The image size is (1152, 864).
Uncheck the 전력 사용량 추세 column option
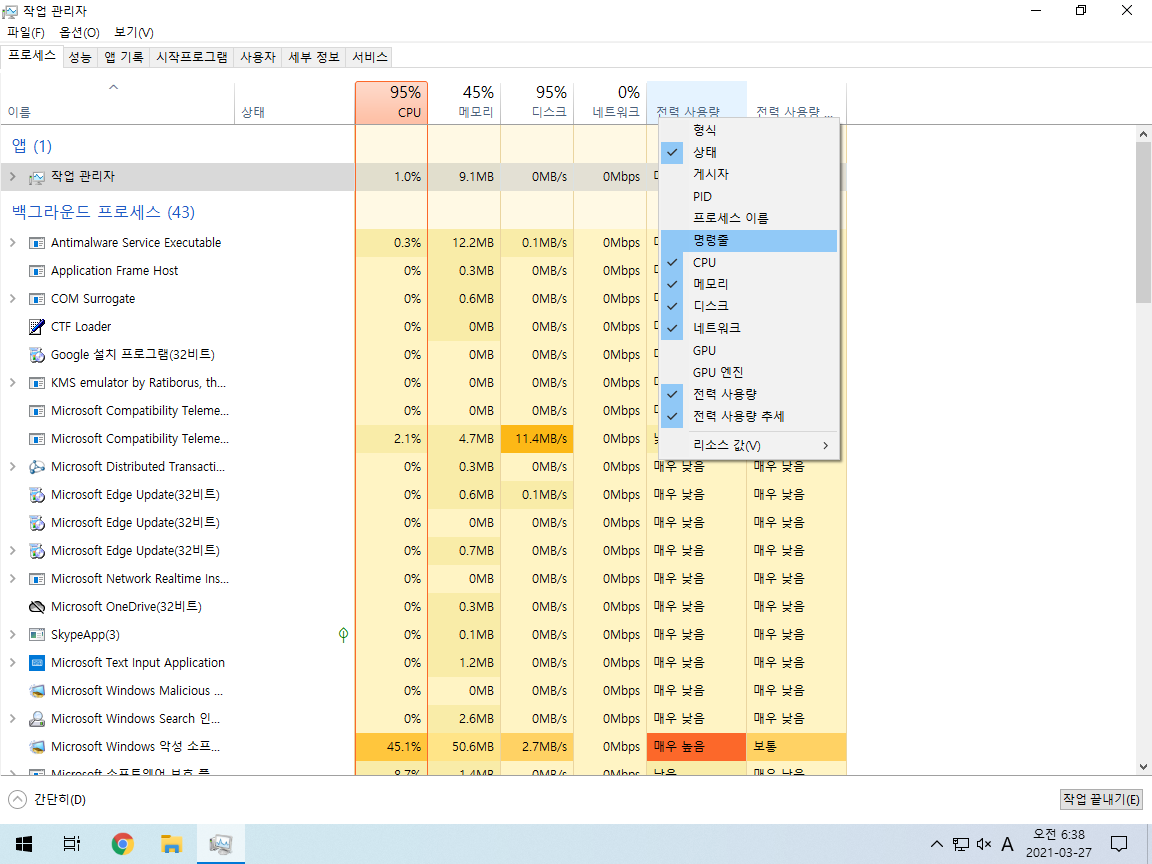749,417
